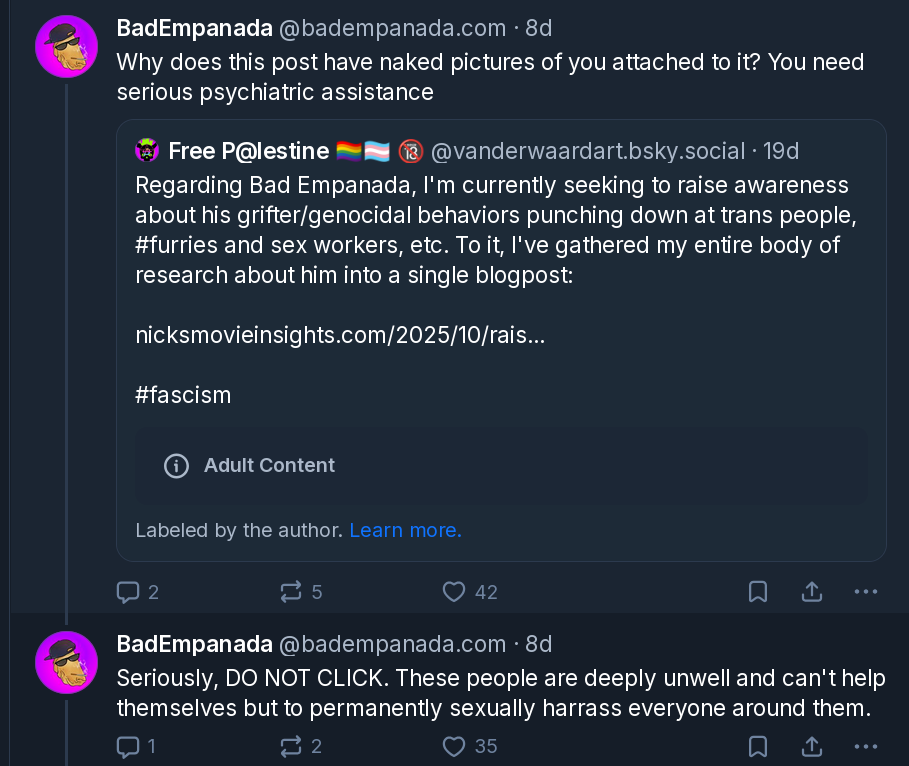Viewport: 909px width, 766px height.
Task: Open more options for the first post
Action: (x=866, y=592)
